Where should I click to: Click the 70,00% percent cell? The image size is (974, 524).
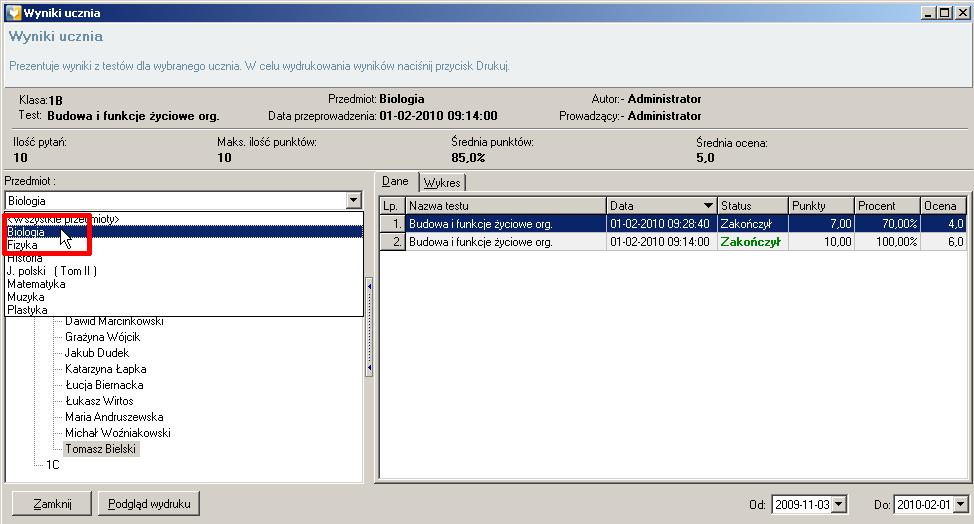point(888,224)
